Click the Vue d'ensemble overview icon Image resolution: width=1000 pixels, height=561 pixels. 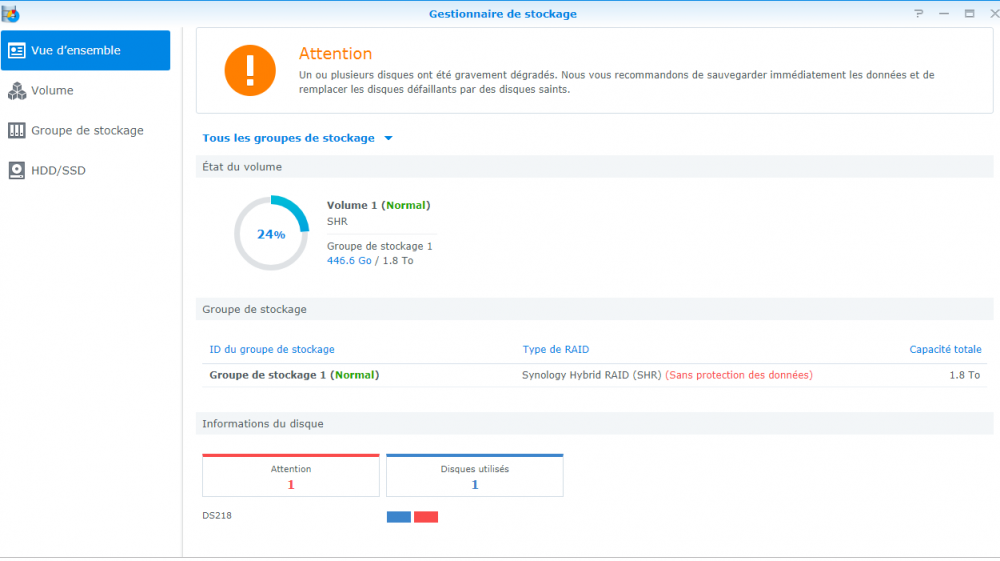[17, 50]
